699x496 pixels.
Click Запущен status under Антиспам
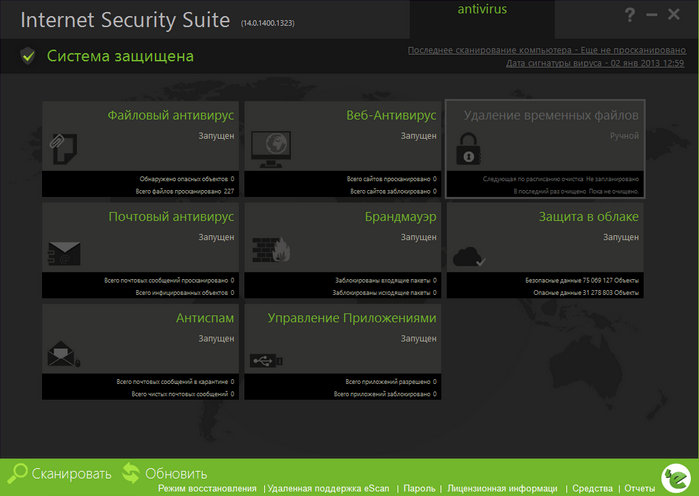point(216,339)
